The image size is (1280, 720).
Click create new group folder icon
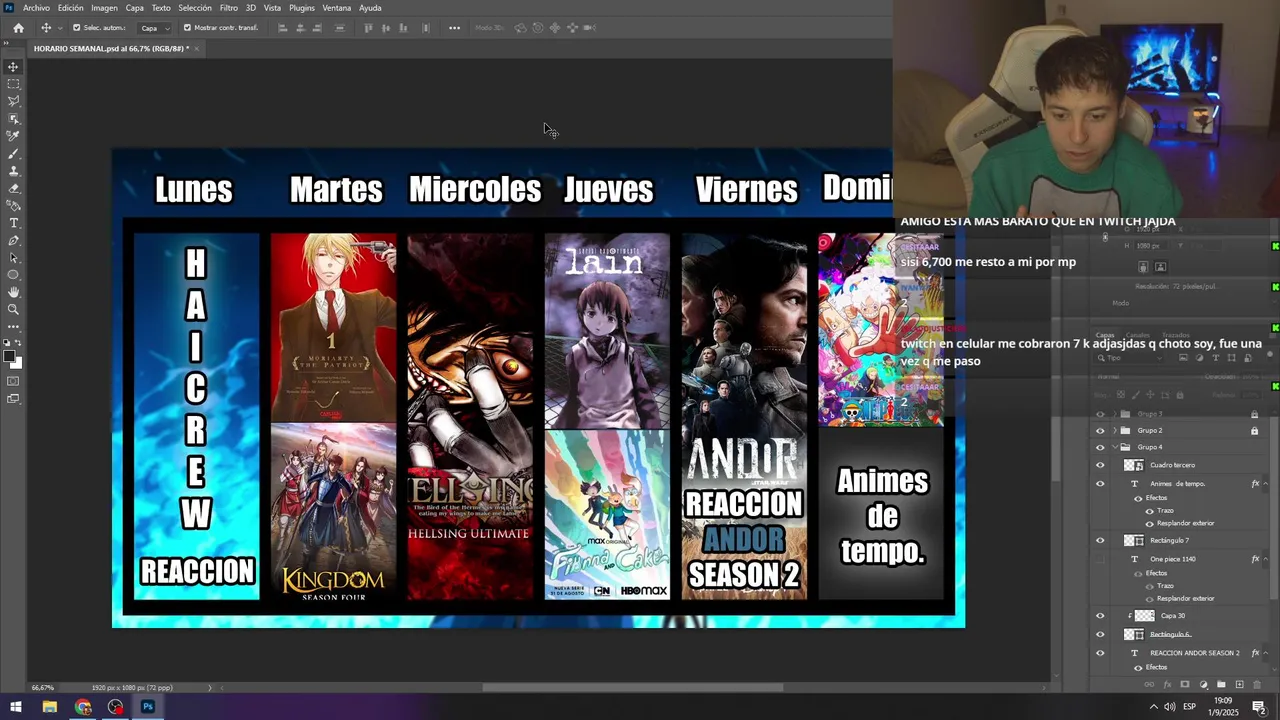point(1221,685)
